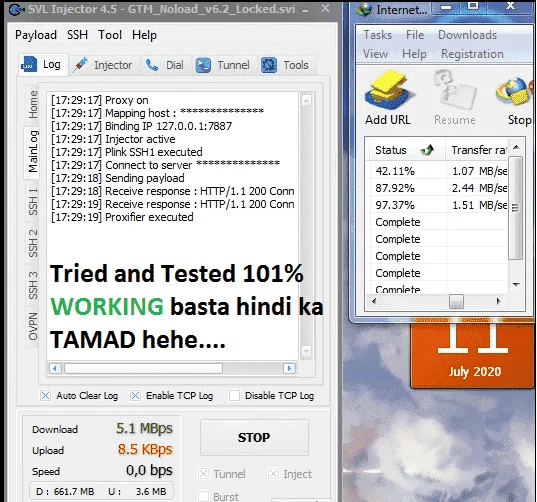
Task: Click the Transfer rate column header
Action: [477, 150]
